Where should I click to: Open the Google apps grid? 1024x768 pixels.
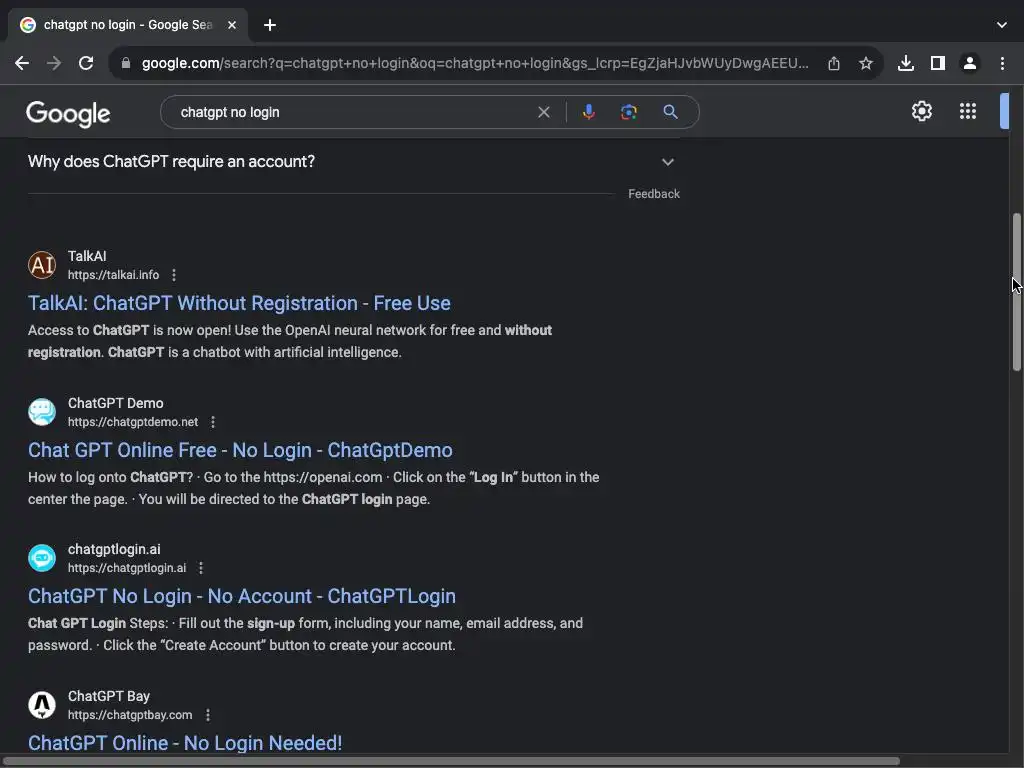click(968, 111)
